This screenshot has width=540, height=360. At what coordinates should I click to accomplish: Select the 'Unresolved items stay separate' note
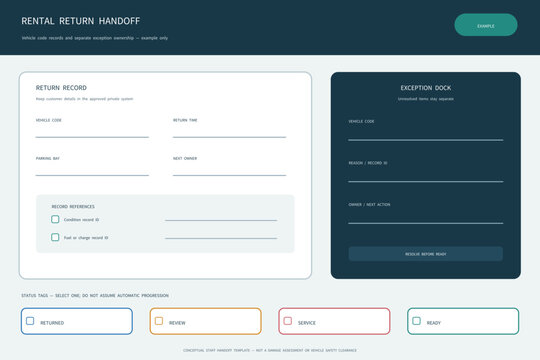pyautogui.click(x=426, y=99)
